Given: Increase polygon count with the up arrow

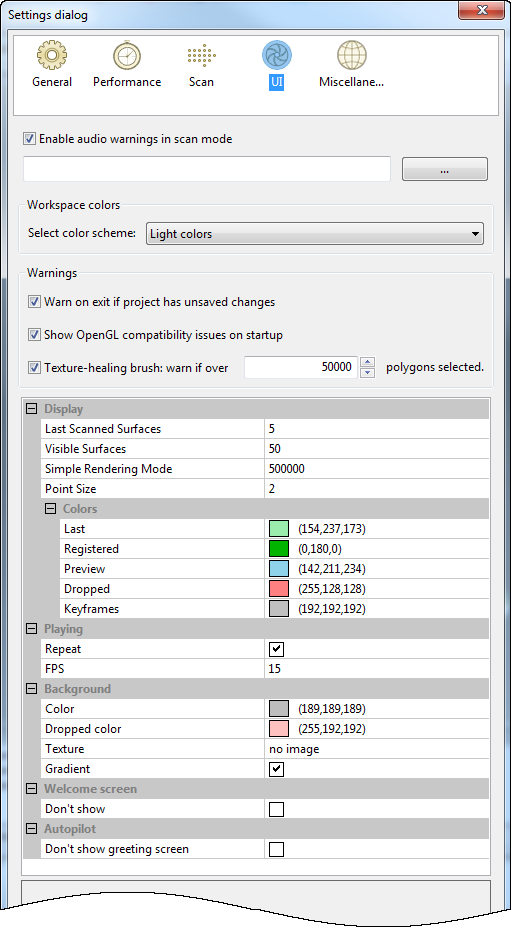Looking at the screenshot, I should point(368,362).
